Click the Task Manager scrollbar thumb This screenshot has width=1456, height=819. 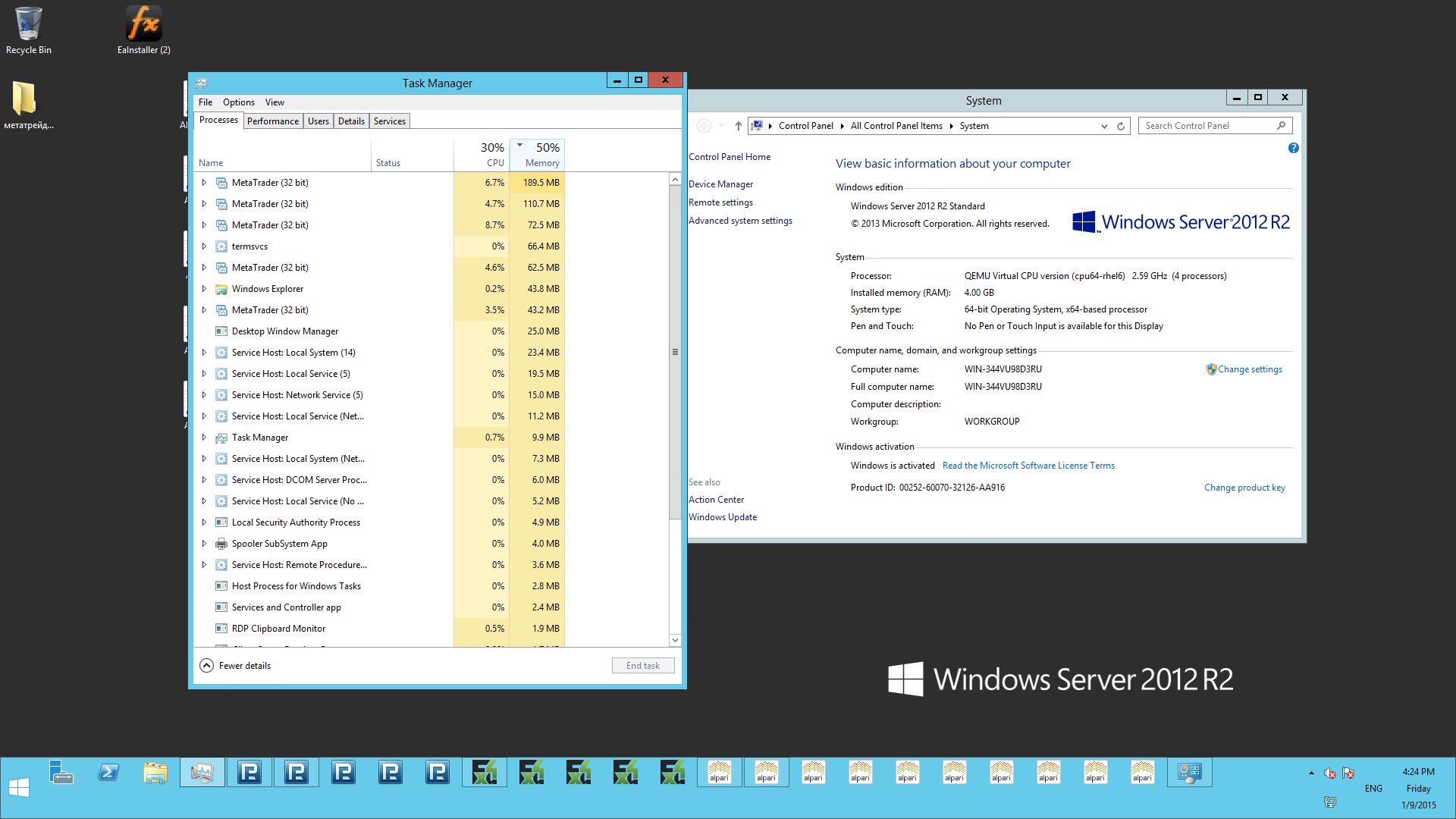(675, 352)
